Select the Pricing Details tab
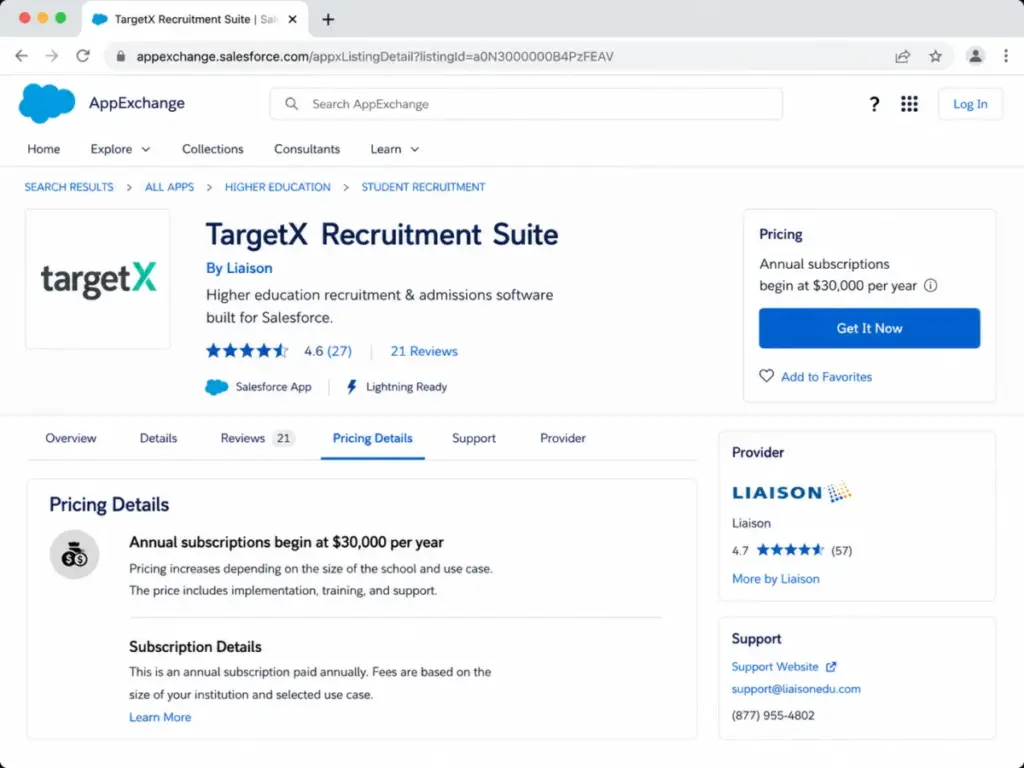Screen dimensions: 1024x768 (372, 438)
